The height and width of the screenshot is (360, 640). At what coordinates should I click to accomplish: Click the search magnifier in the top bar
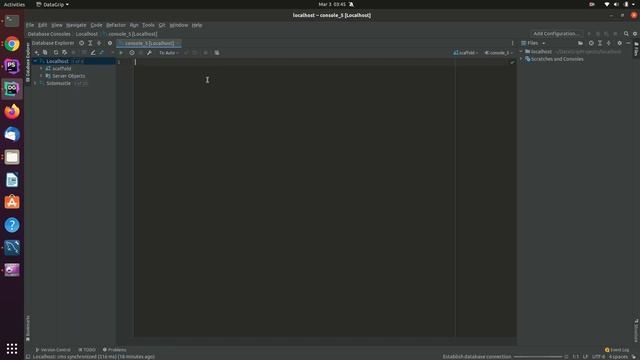tap(626, 34)
